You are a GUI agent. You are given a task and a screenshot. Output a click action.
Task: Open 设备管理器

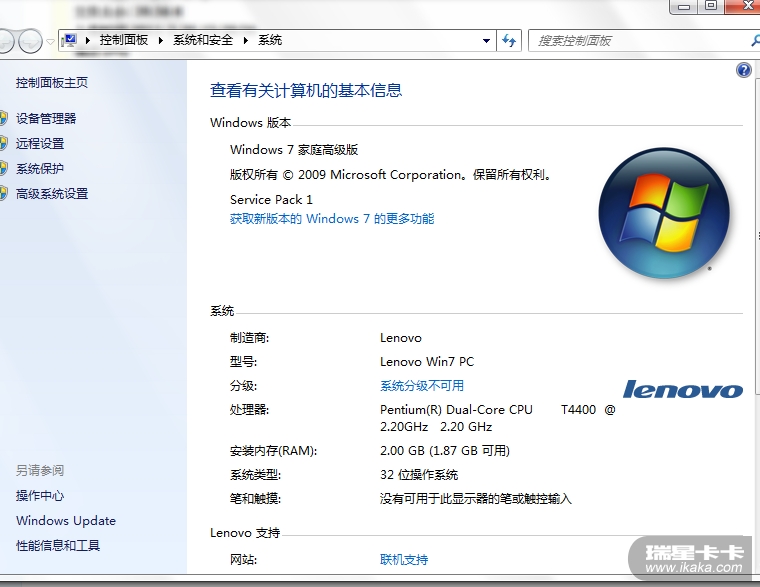[46, 118]
